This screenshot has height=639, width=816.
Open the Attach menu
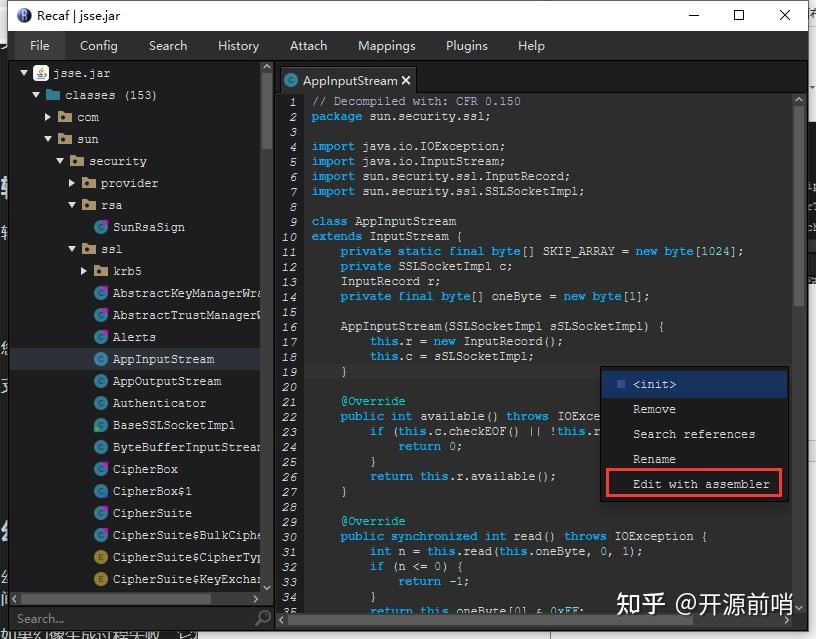coord(308,46)
